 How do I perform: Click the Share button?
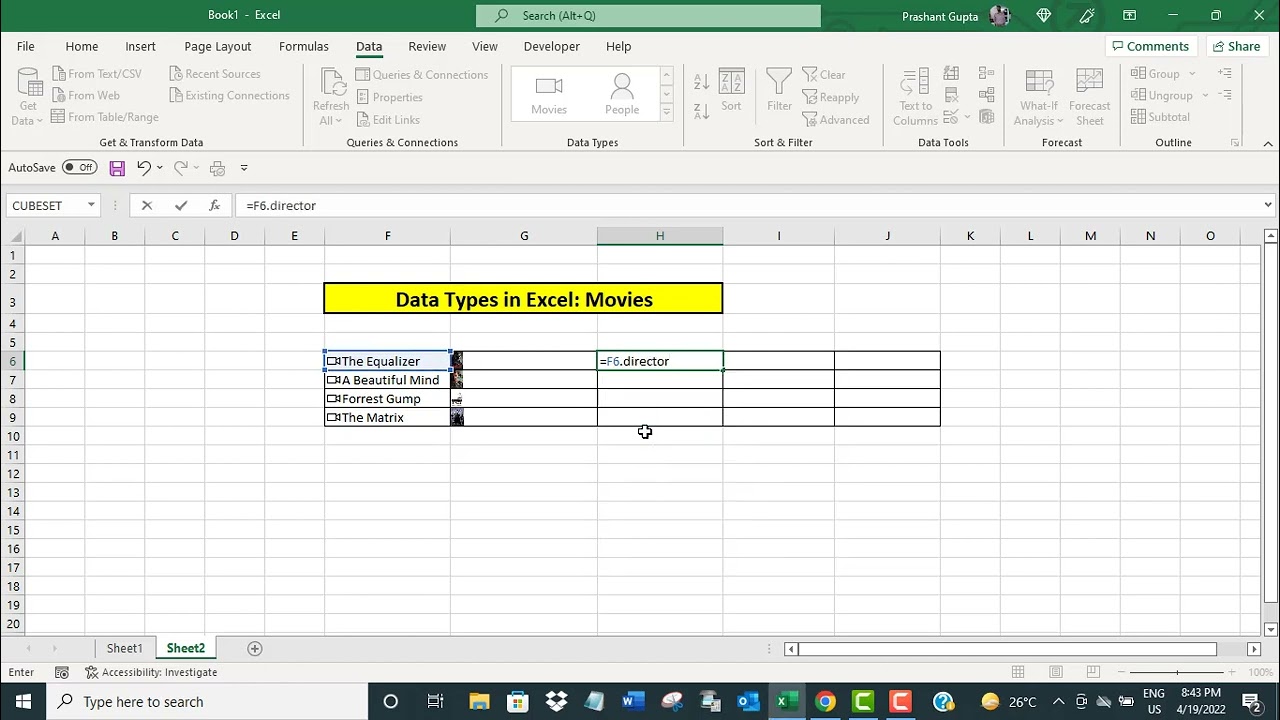(1236, 46)
